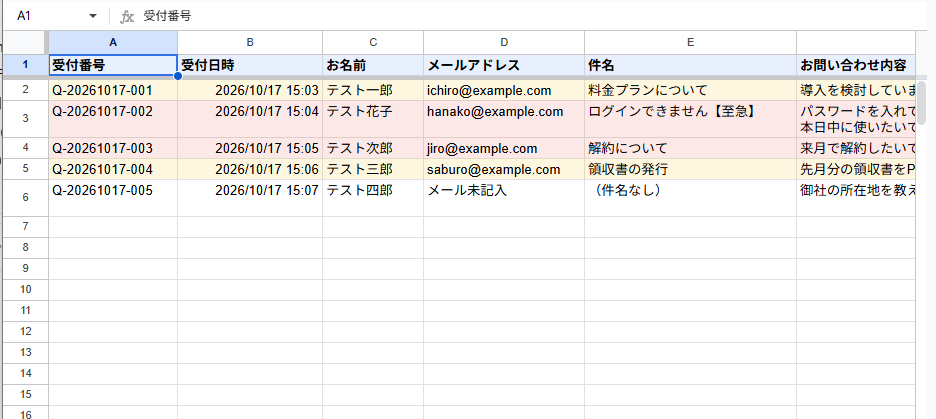Screen dimensions: 936x419
Task: Select header cell 件名
Action: (690, 65)
